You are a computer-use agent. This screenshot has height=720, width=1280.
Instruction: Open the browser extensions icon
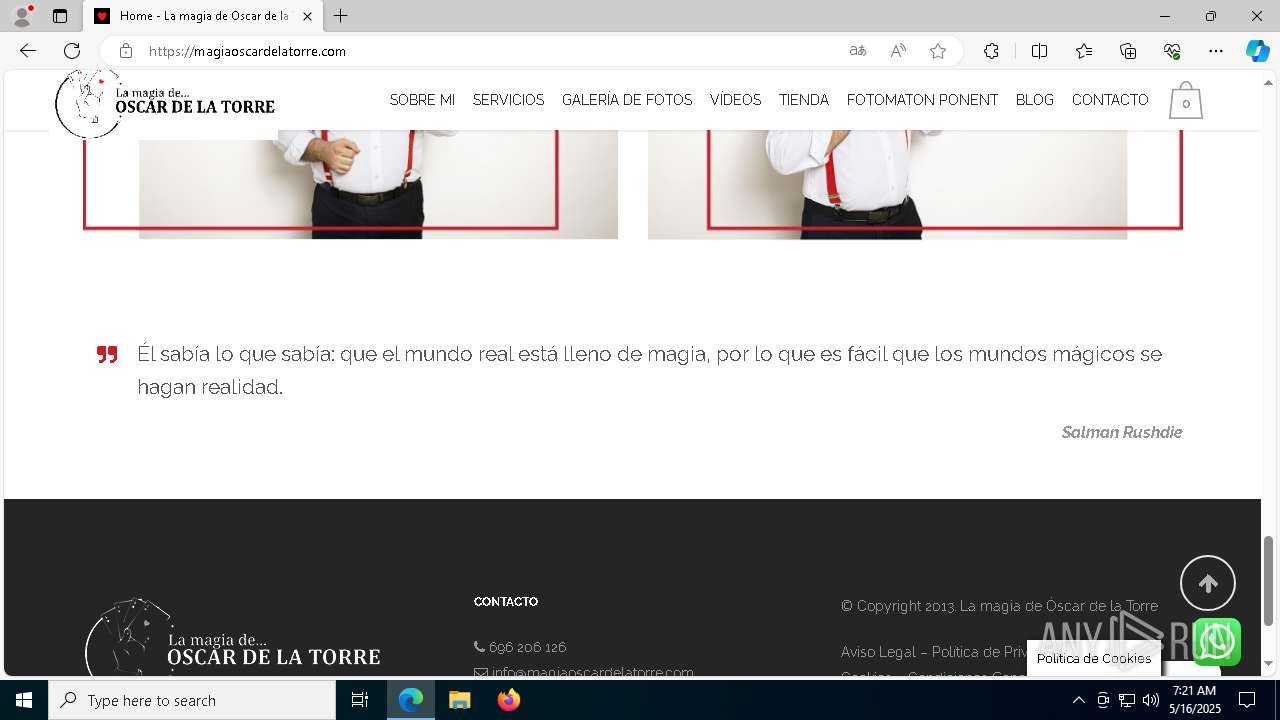click(991, 51)
